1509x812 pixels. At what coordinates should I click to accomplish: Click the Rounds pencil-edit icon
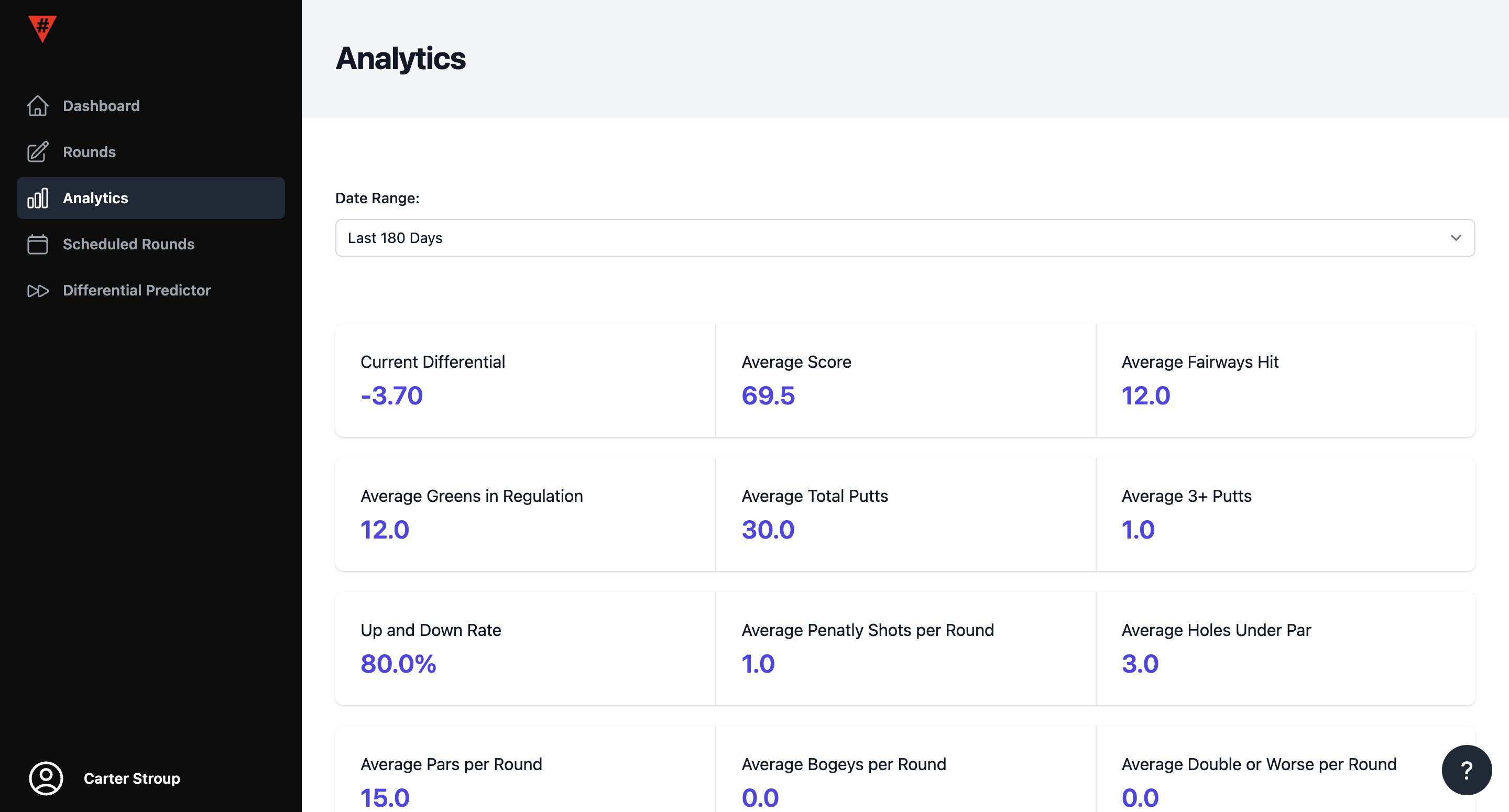pos(38,152)
